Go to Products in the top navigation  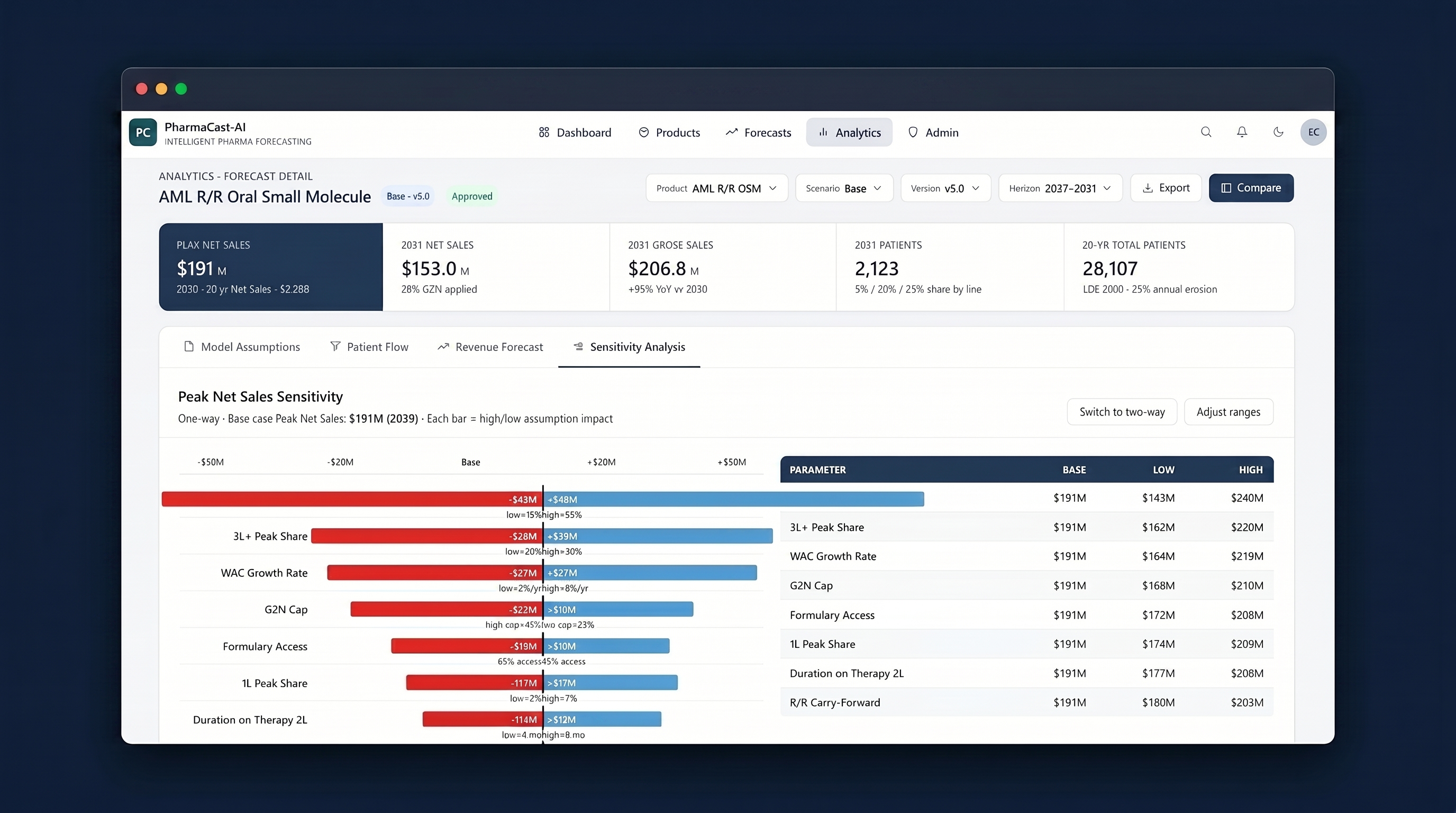pos(669,132)
